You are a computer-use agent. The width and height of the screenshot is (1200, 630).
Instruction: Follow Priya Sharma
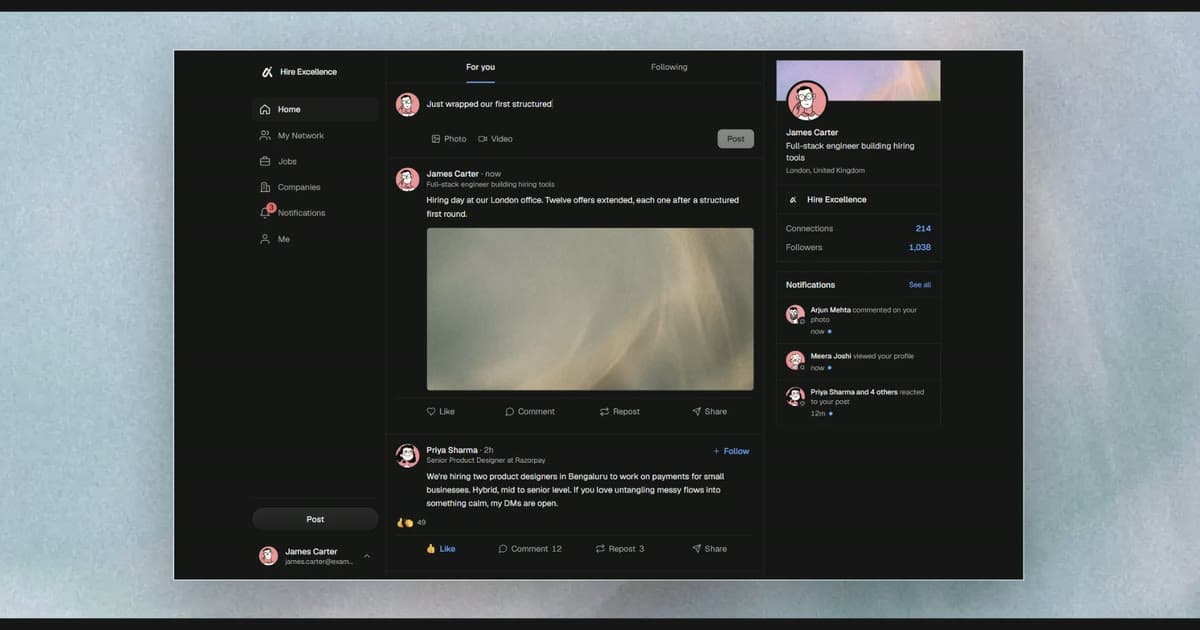[x=731, y=451]
